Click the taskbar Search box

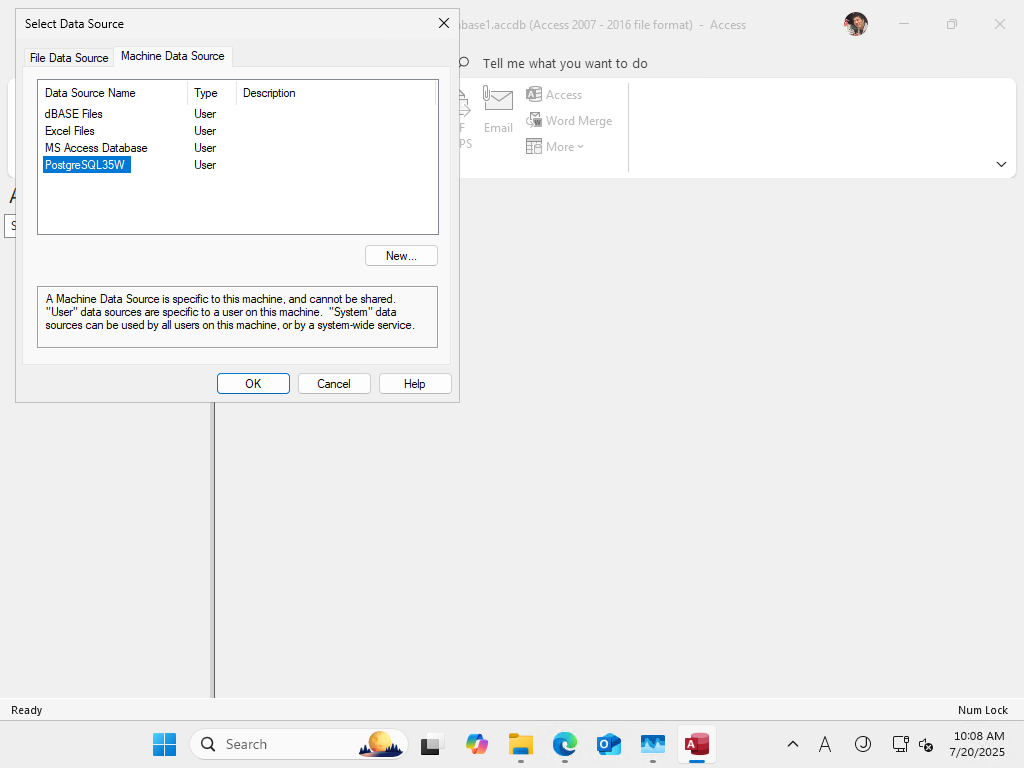[x=299, y=744]
